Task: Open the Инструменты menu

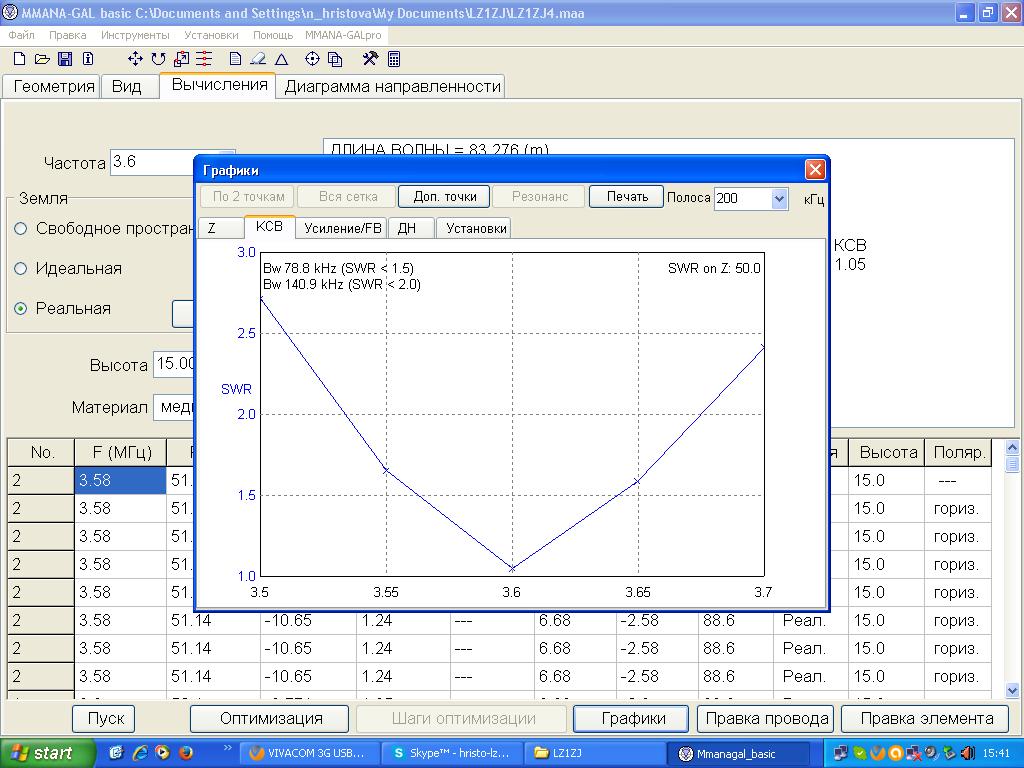Action: pos(134,35)
